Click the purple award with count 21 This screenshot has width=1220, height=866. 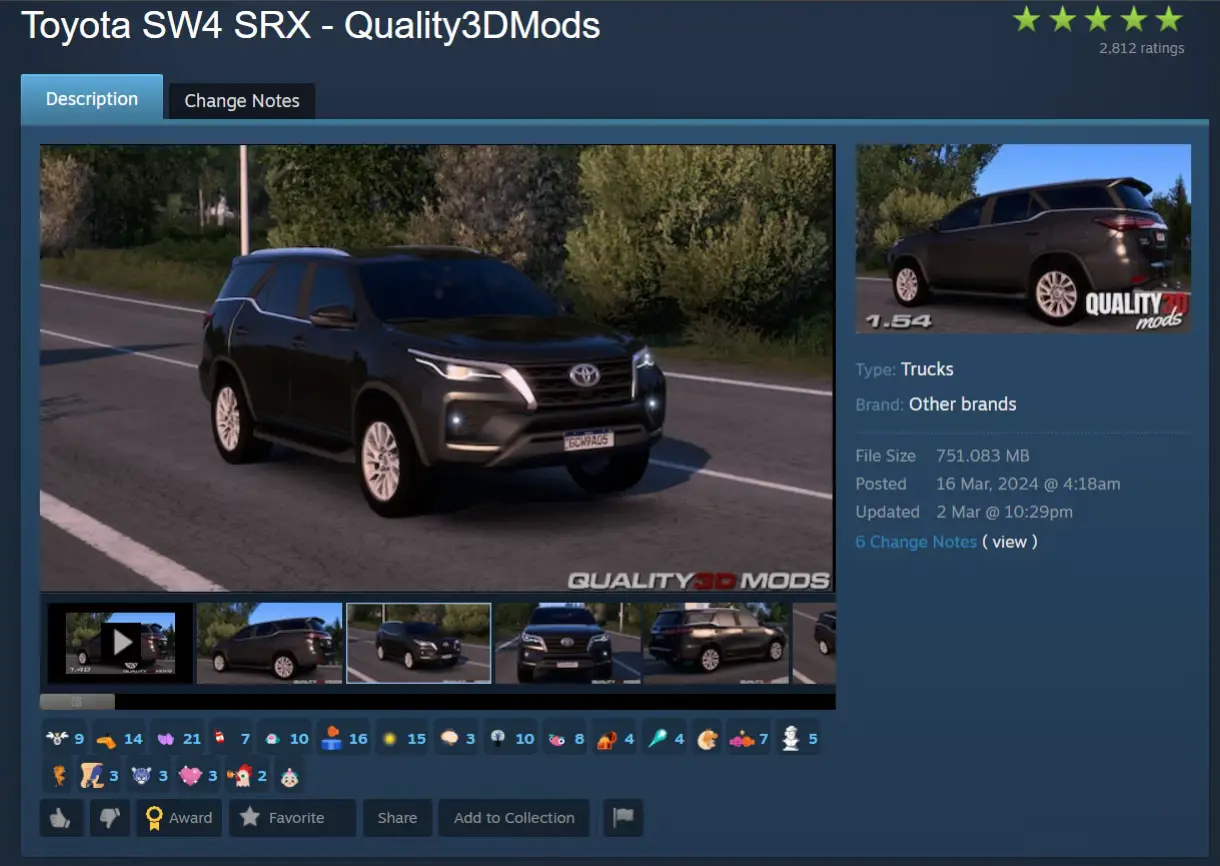click(x=178, y=739)
